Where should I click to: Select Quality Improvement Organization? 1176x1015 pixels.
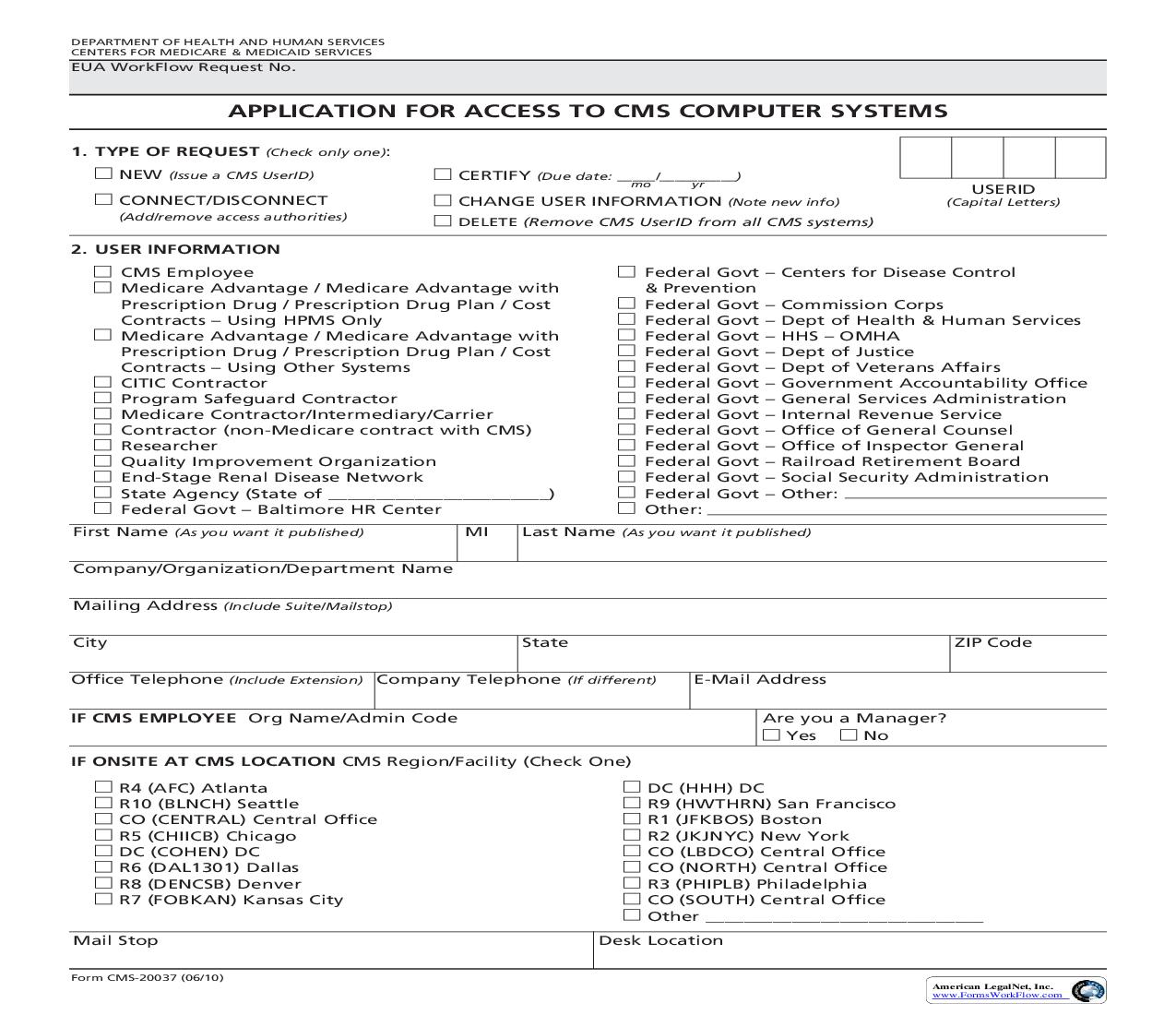click(101, 460)
